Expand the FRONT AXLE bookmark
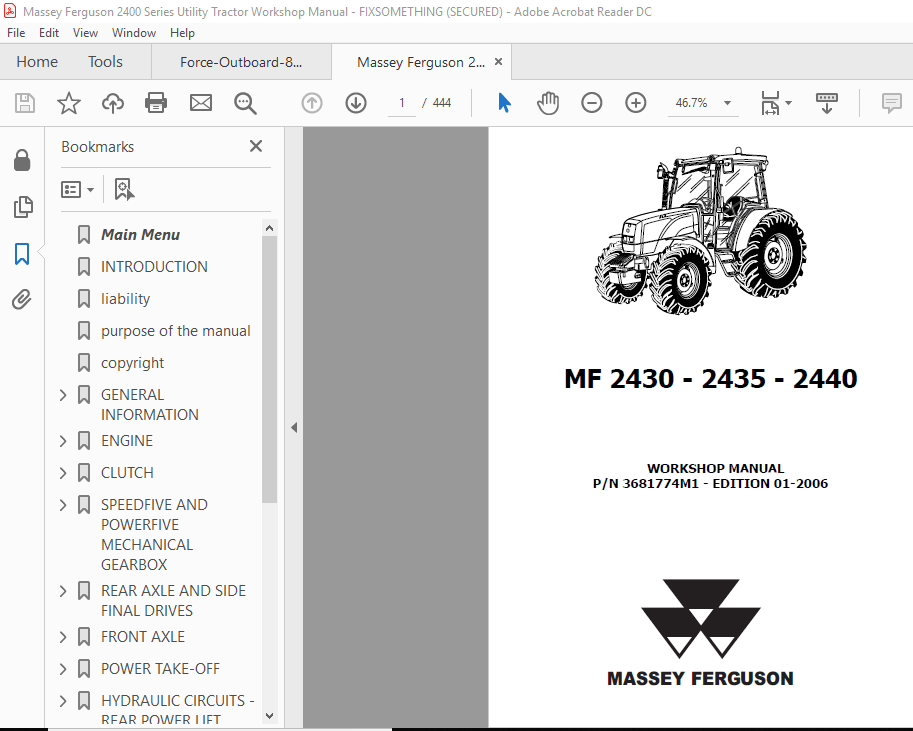The height and width of the screenshot is (731, 913). pyautogui.click(x=63, y=637)
